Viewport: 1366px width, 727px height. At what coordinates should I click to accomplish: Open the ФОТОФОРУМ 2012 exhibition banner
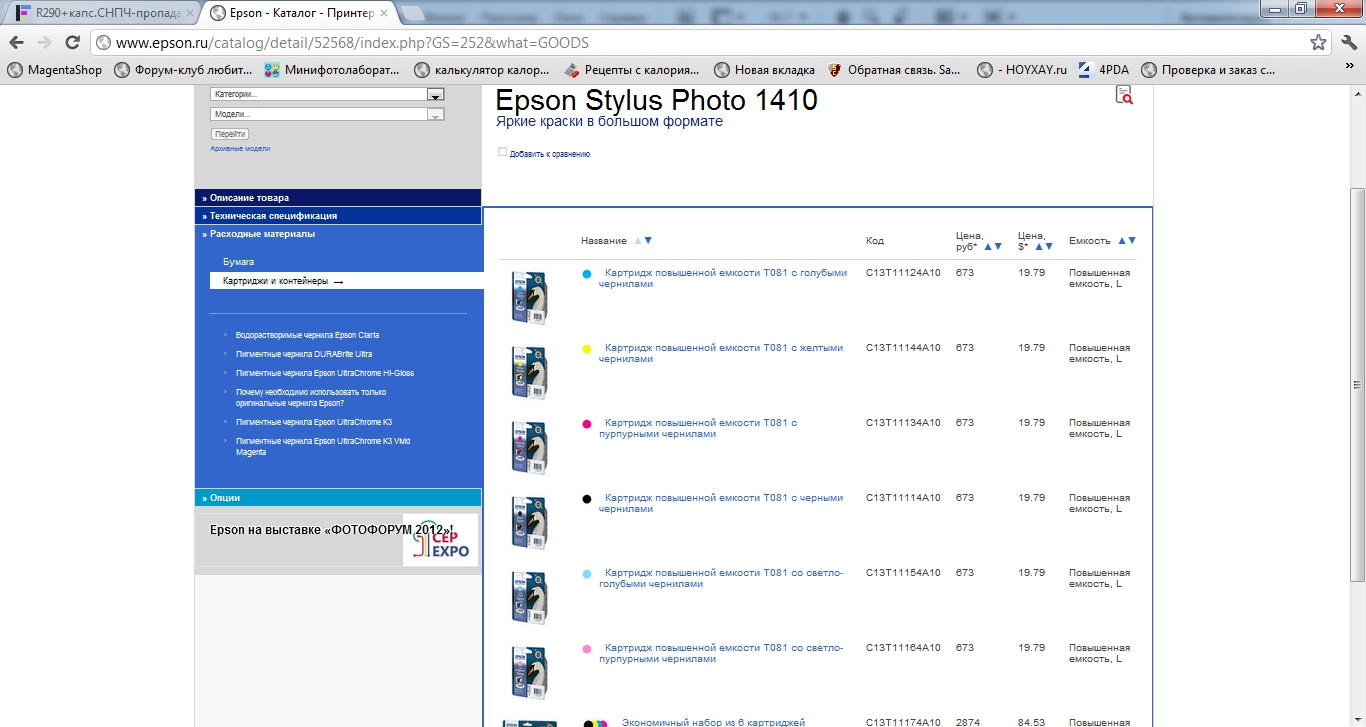338,541
